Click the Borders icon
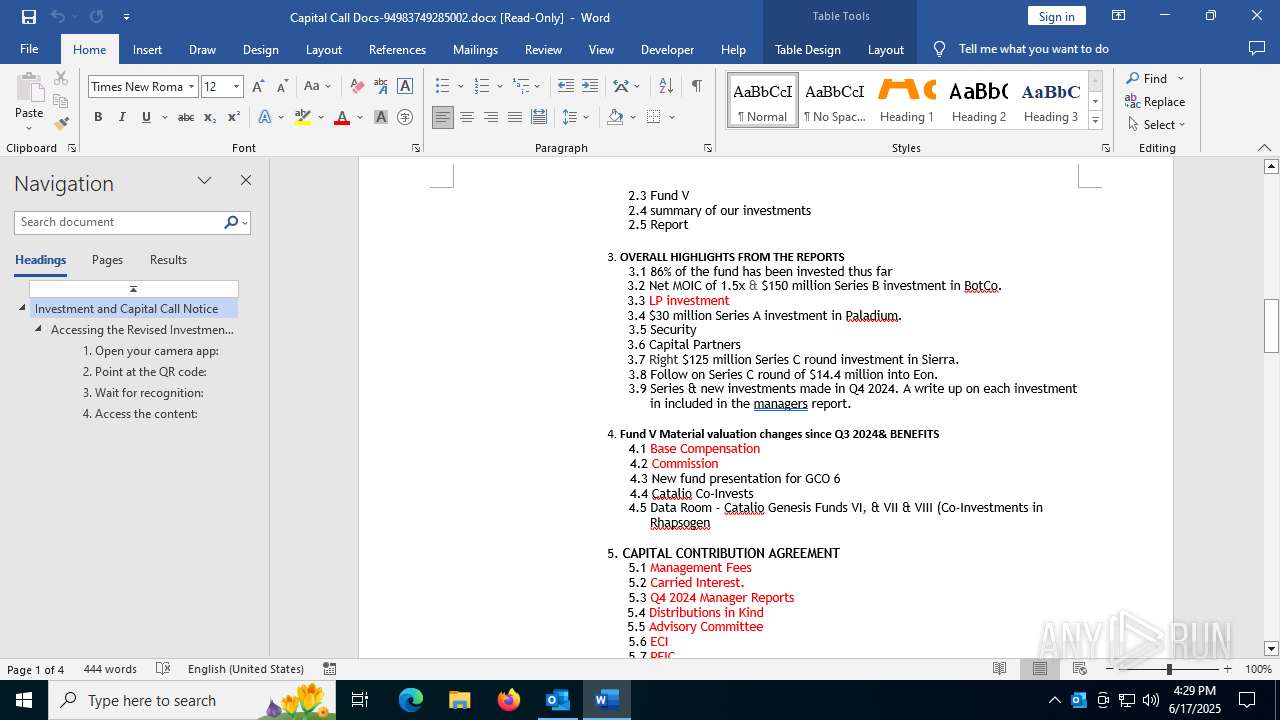The image size is (1280, 720). coord(654,117)
